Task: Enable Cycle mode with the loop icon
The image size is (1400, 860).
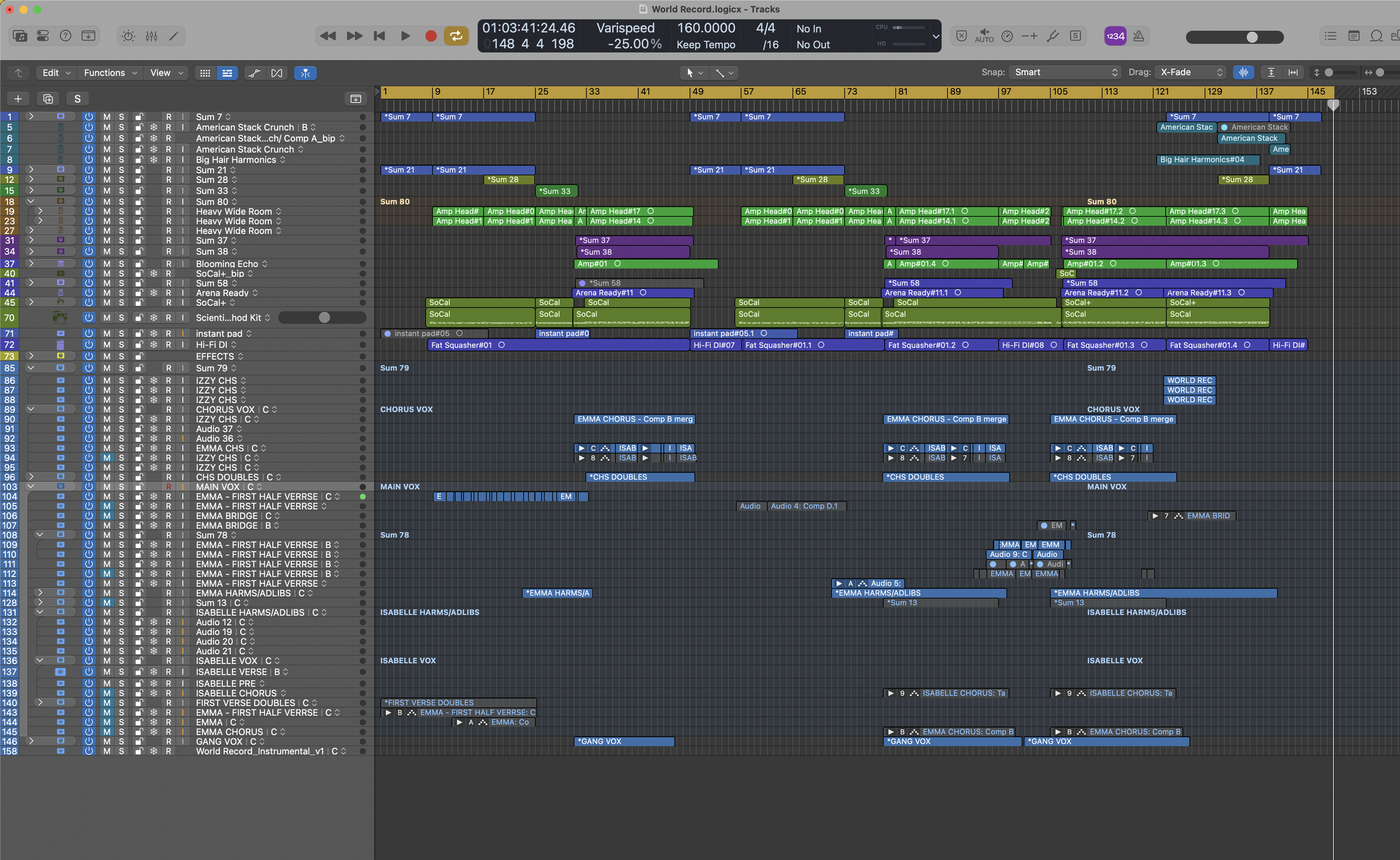Action: [x=456, y=35]
